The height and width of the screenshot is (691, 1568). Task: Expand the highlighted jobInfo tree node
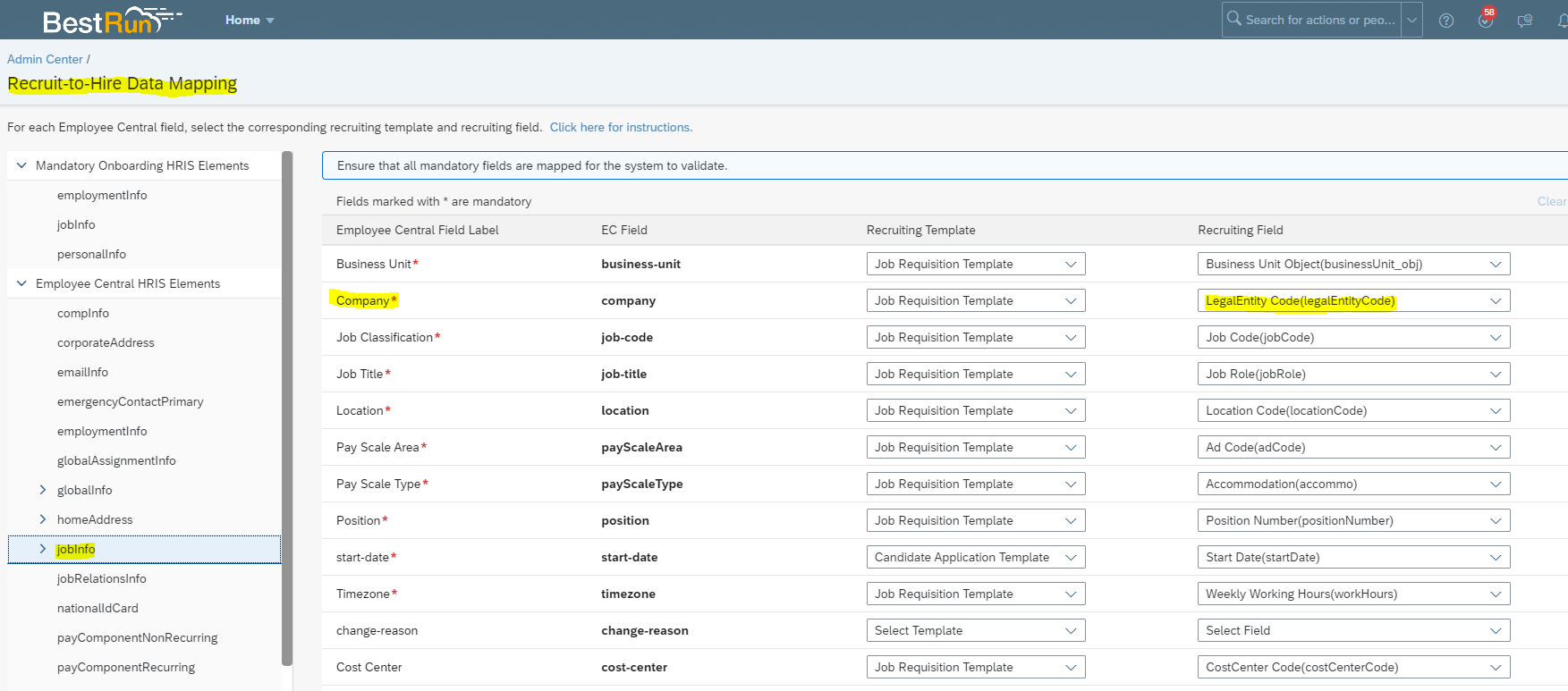pos(43,549)
